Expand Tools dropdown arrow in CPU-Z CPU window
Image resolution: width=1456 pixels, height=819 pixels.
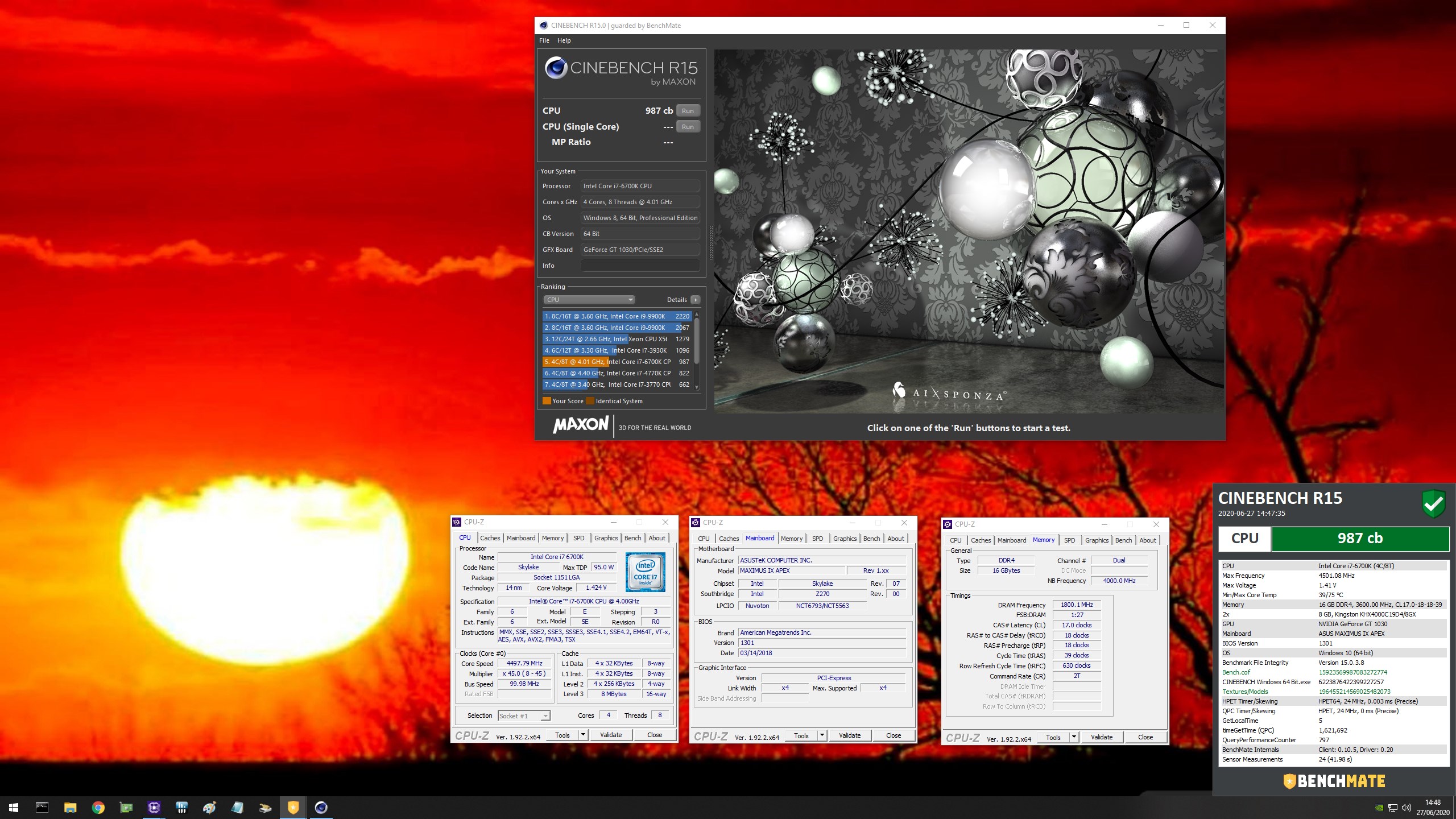pyautogui.click(x=583, y=735)
